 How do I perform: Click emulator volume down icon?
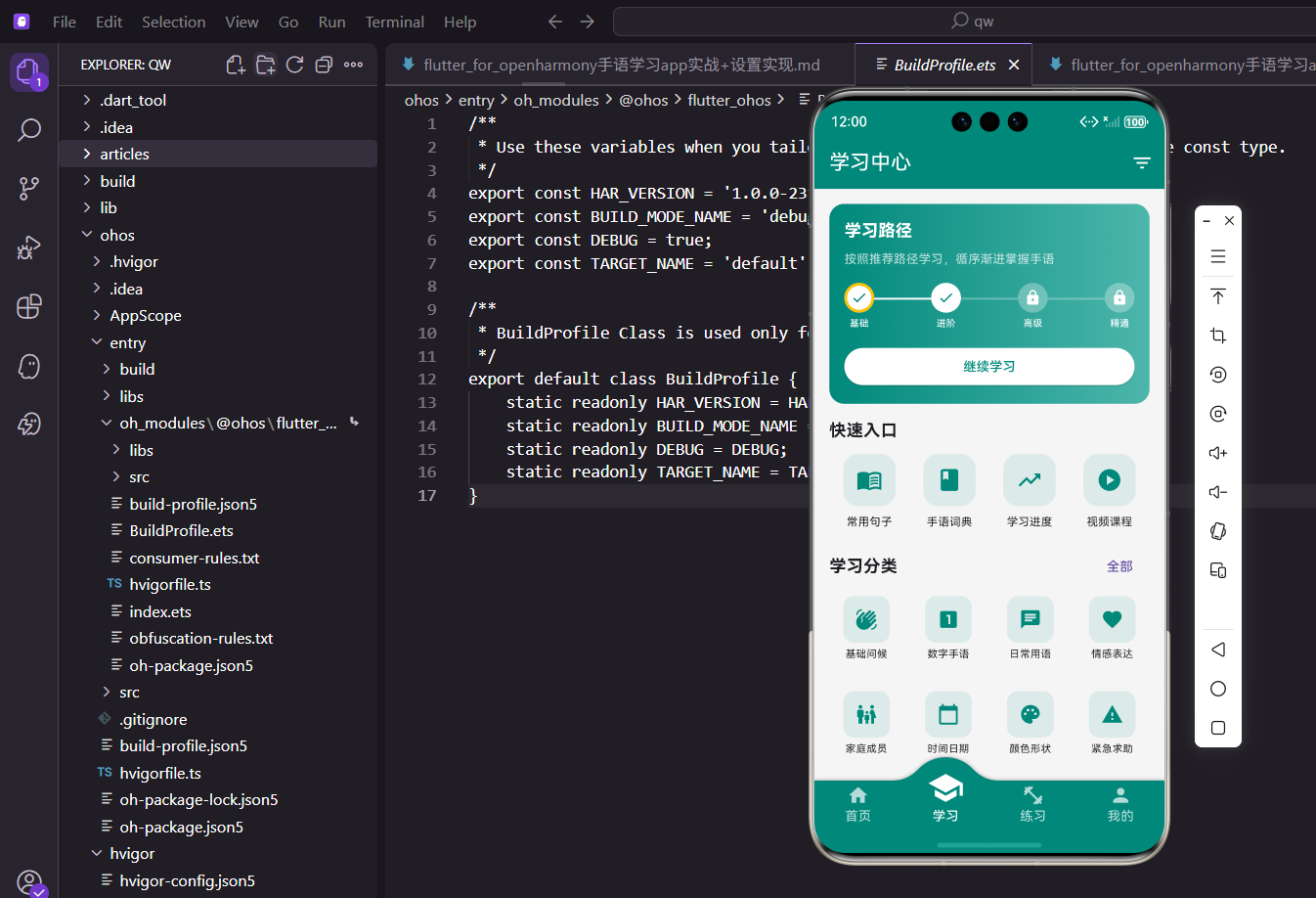1218,492
